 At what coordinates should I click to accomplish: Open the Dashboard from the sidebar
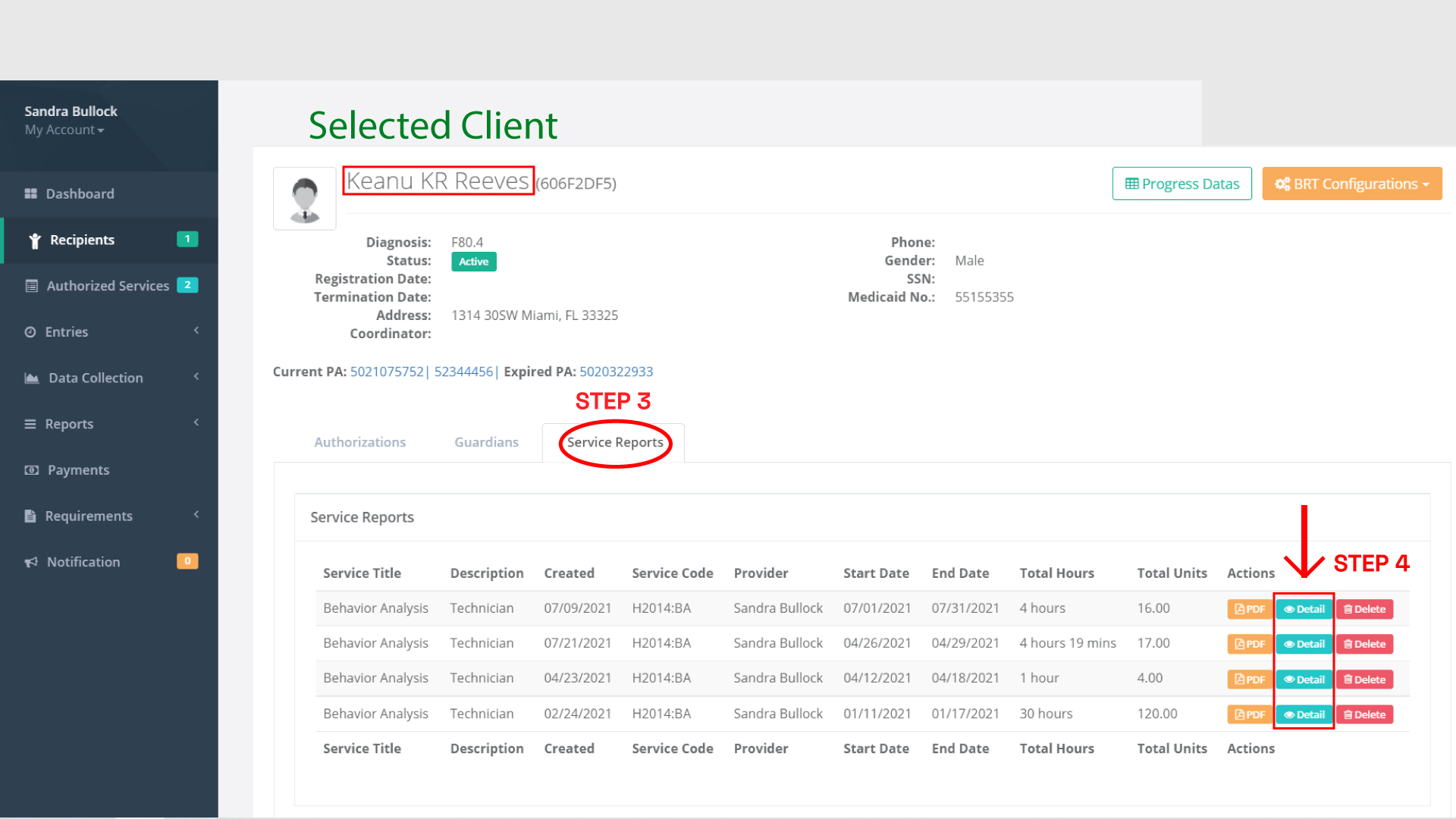(x=79, y=193)
